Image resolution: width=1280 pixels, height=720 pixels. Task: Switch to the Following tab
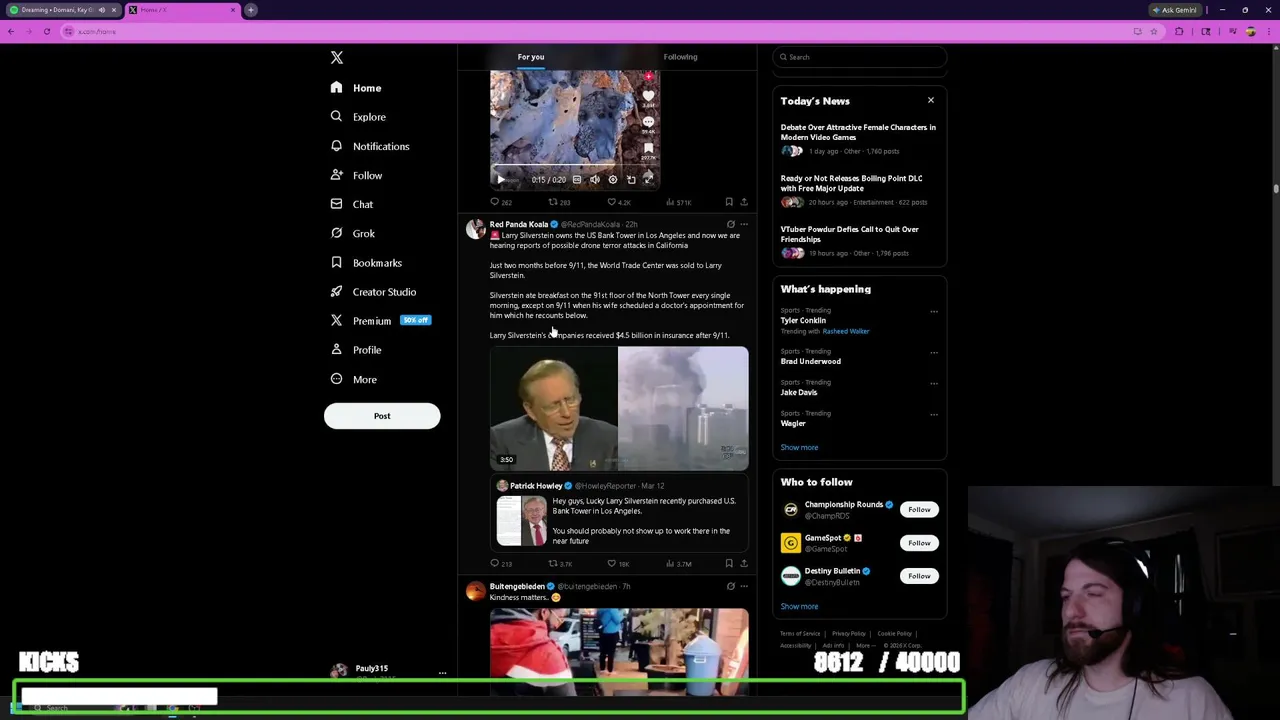coord(680,57)
